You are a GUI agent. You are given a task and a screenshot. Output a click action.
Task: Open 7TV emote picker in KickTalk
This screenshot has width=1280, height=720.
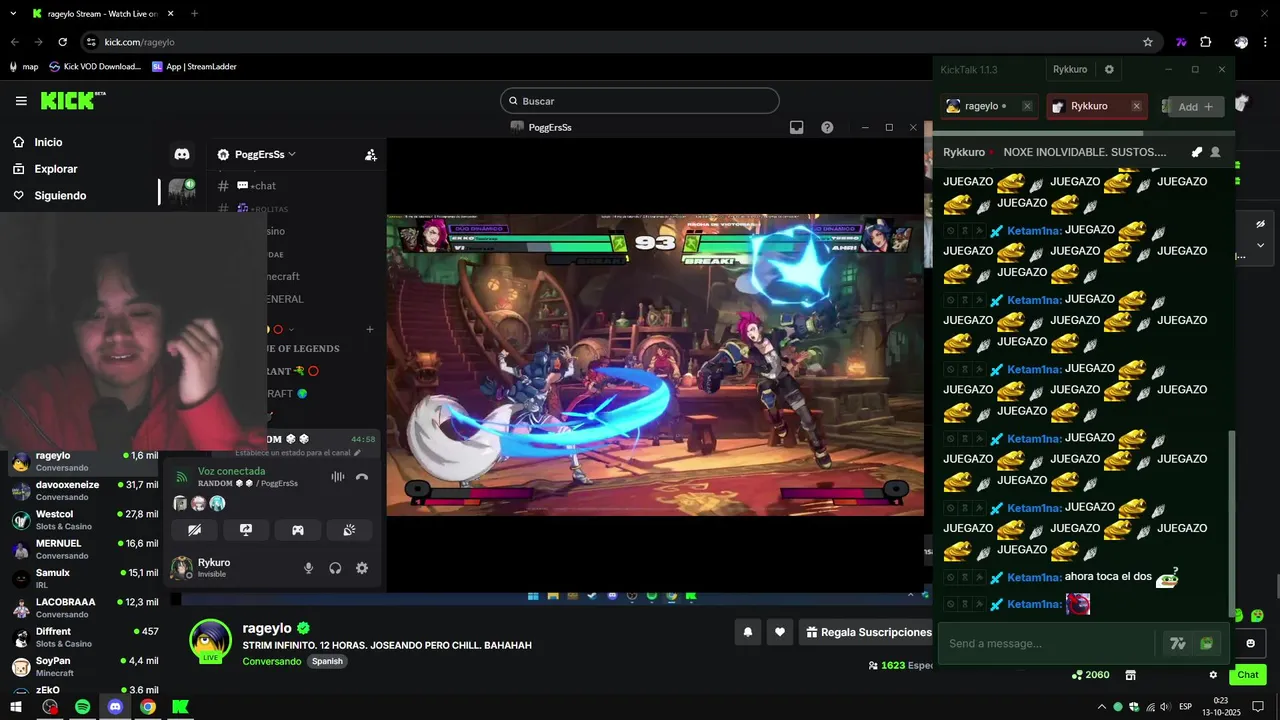[1178, 644]
